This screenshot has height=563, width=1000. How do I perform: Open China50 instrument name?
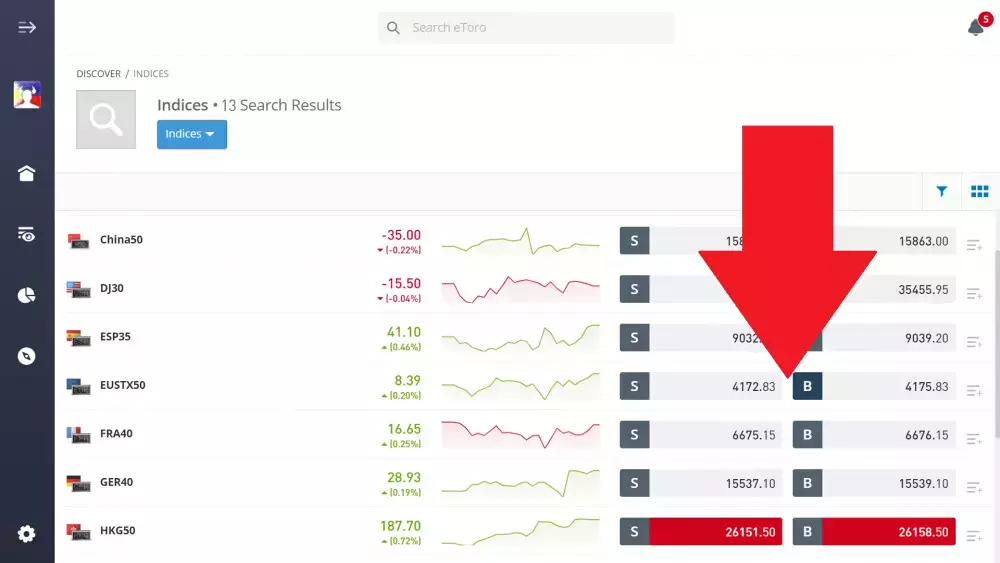(x=121, y=240)
